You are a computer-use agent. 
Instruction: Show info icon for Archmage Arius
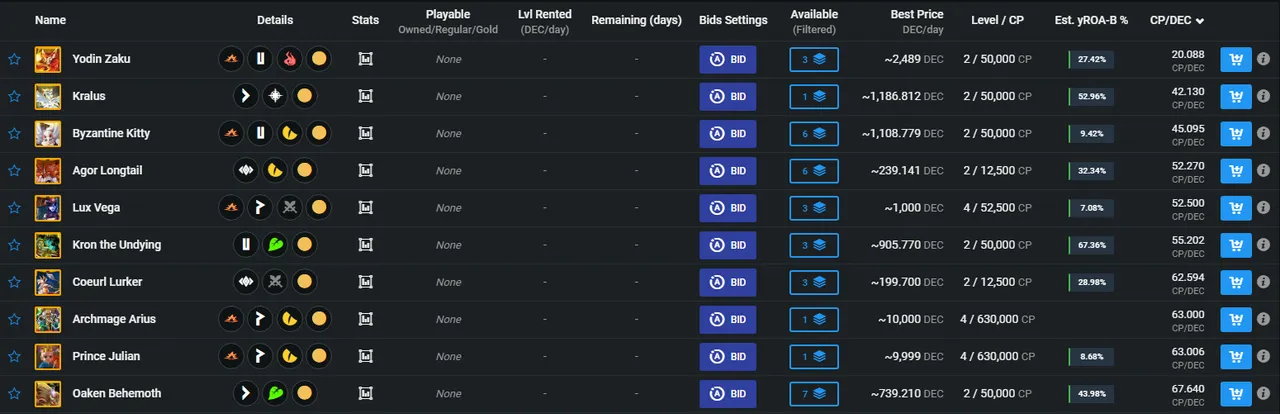[x=1264, y=320]
